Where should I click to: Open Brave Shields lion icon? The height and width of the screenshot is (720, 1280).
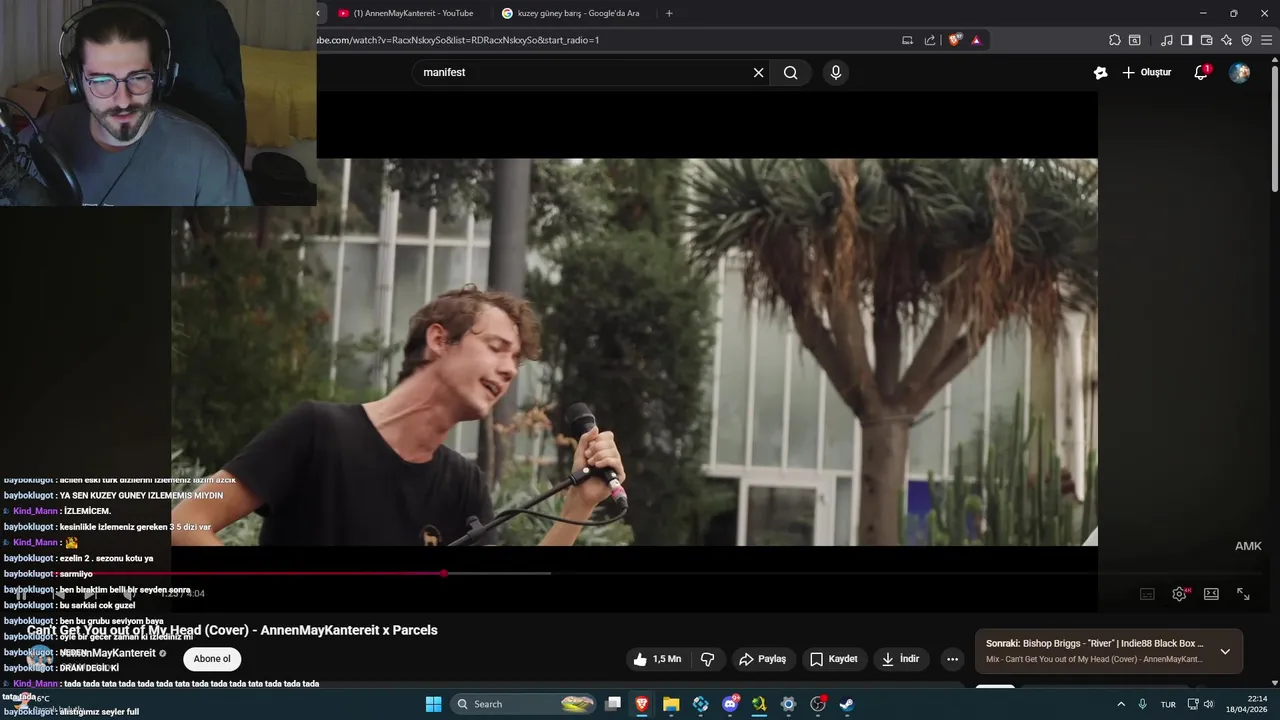click(x=955, y=40)
